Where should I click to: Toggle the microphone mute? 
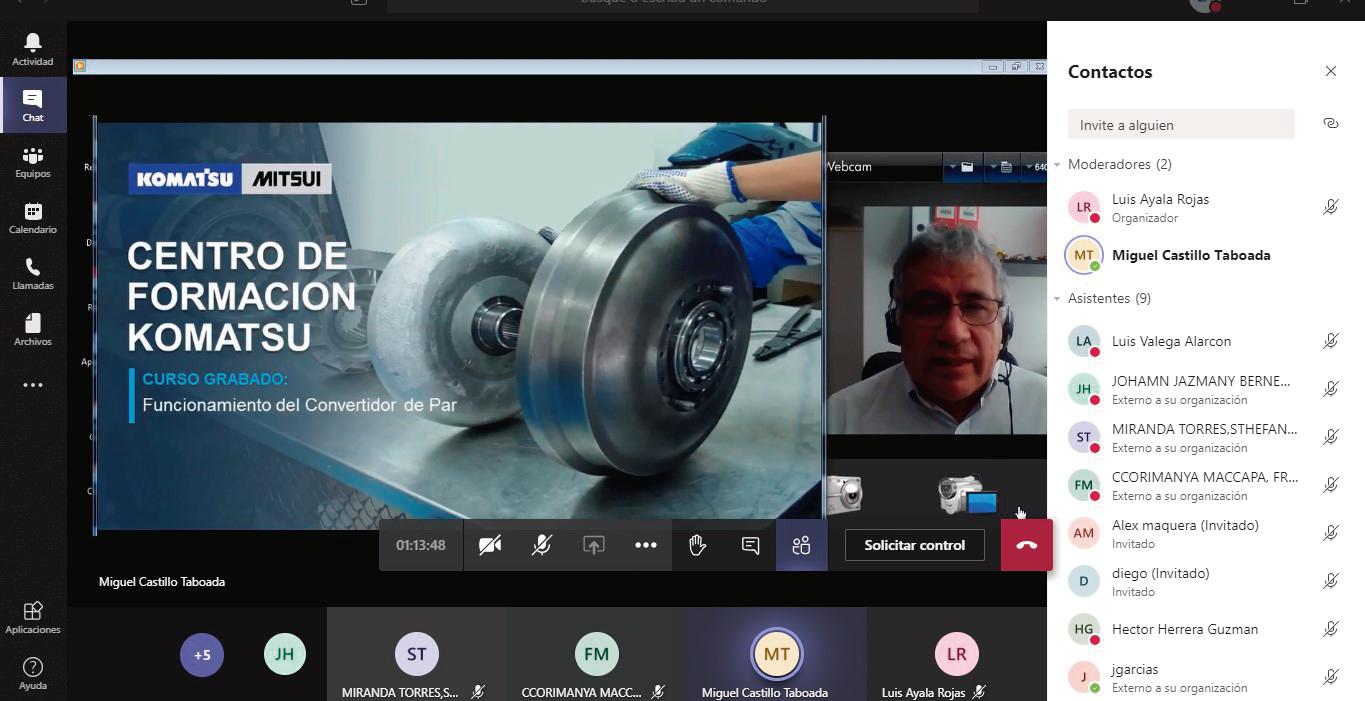point(542,545)
